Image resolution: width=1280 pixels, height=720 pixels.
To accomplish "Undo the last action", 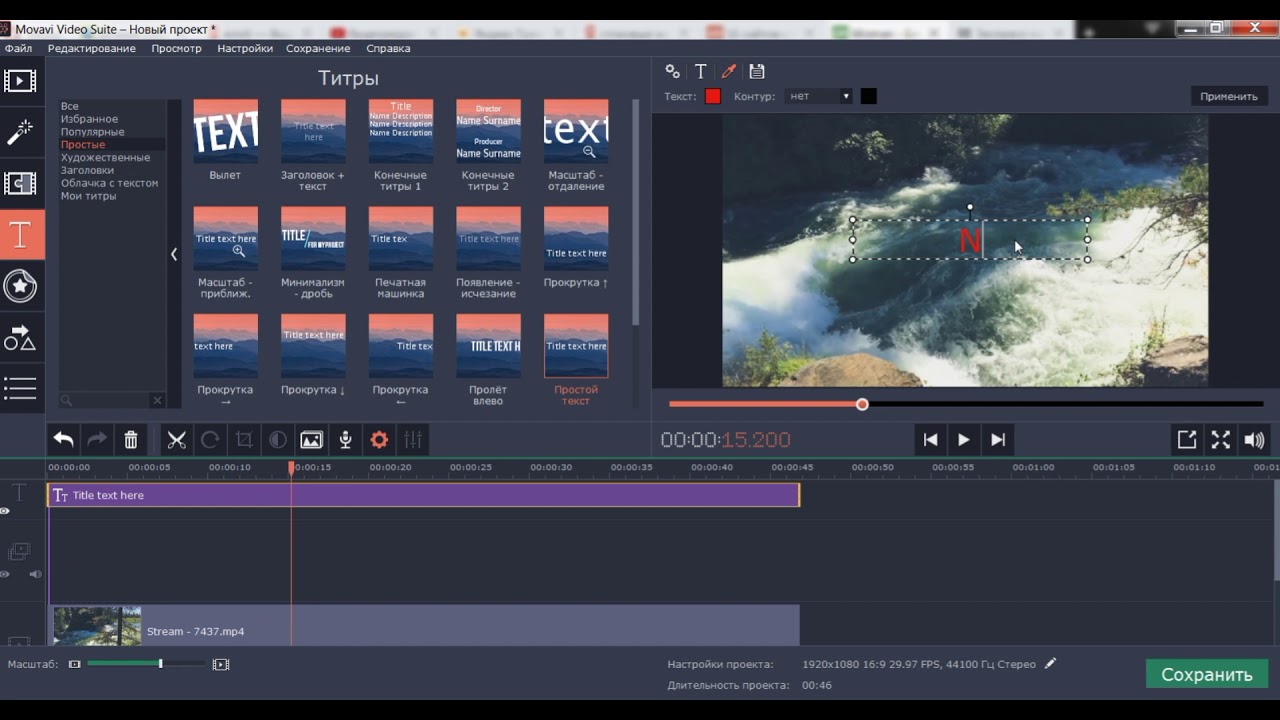I will (x=63, y=440).
